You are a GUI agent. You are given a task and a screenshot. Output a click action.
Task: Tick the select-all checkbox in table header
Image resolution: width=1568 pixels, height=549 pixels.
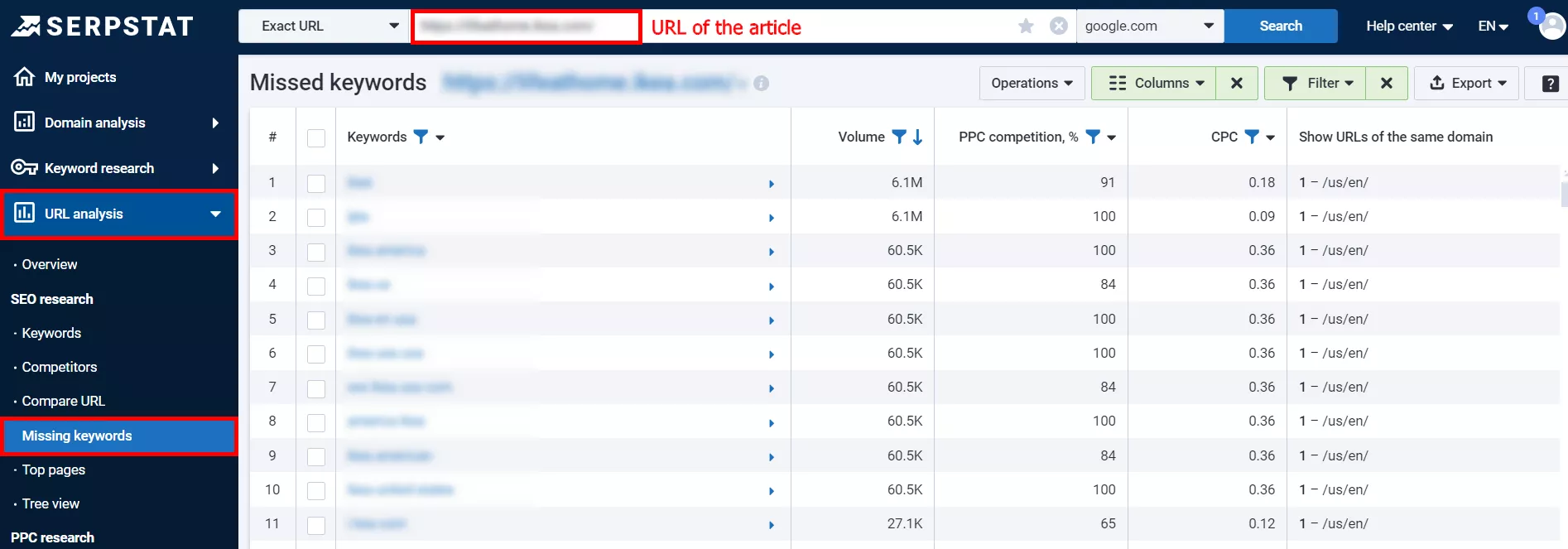[x=316, y=137]
